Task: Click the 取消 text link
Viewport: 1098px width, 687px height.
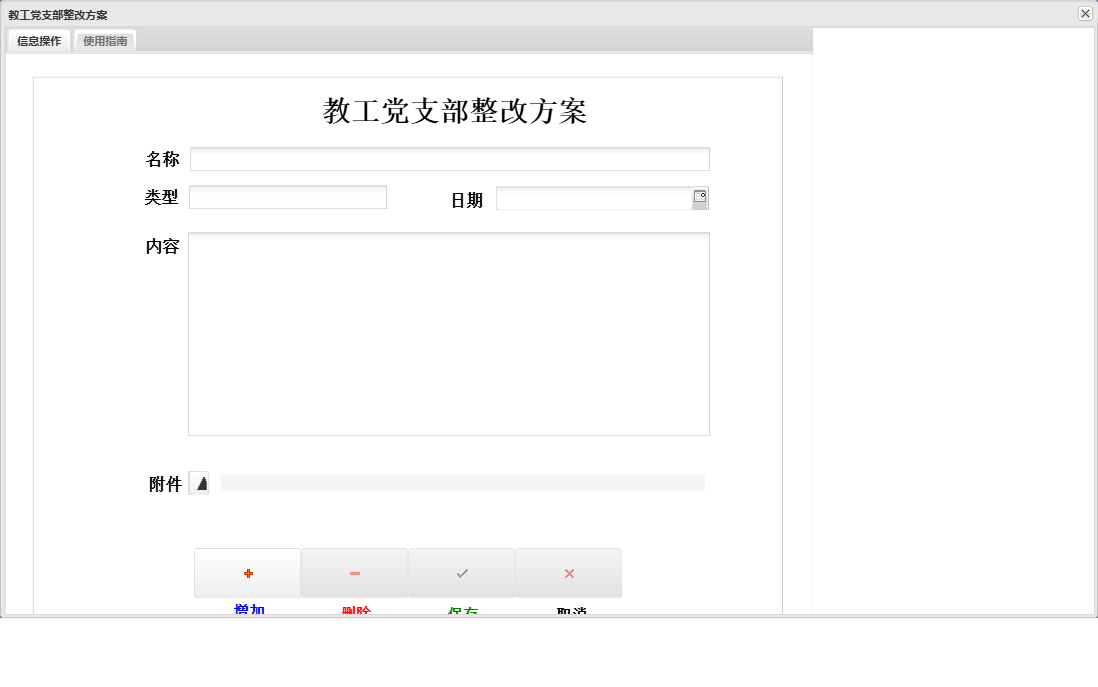Action: (x=568, y=608)
